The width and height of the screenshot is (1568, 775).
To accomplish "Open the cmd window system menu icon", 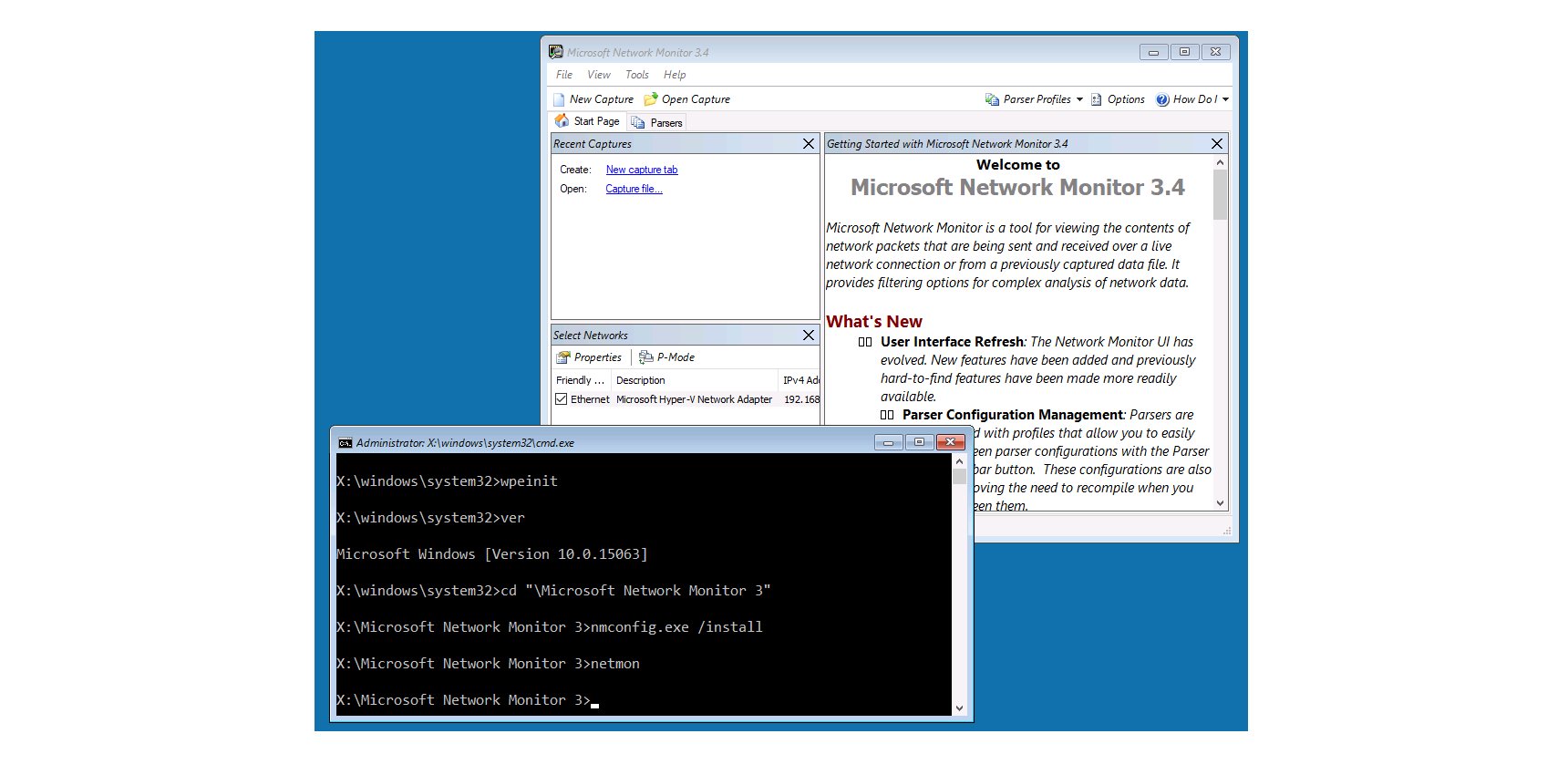I will 346,443.
